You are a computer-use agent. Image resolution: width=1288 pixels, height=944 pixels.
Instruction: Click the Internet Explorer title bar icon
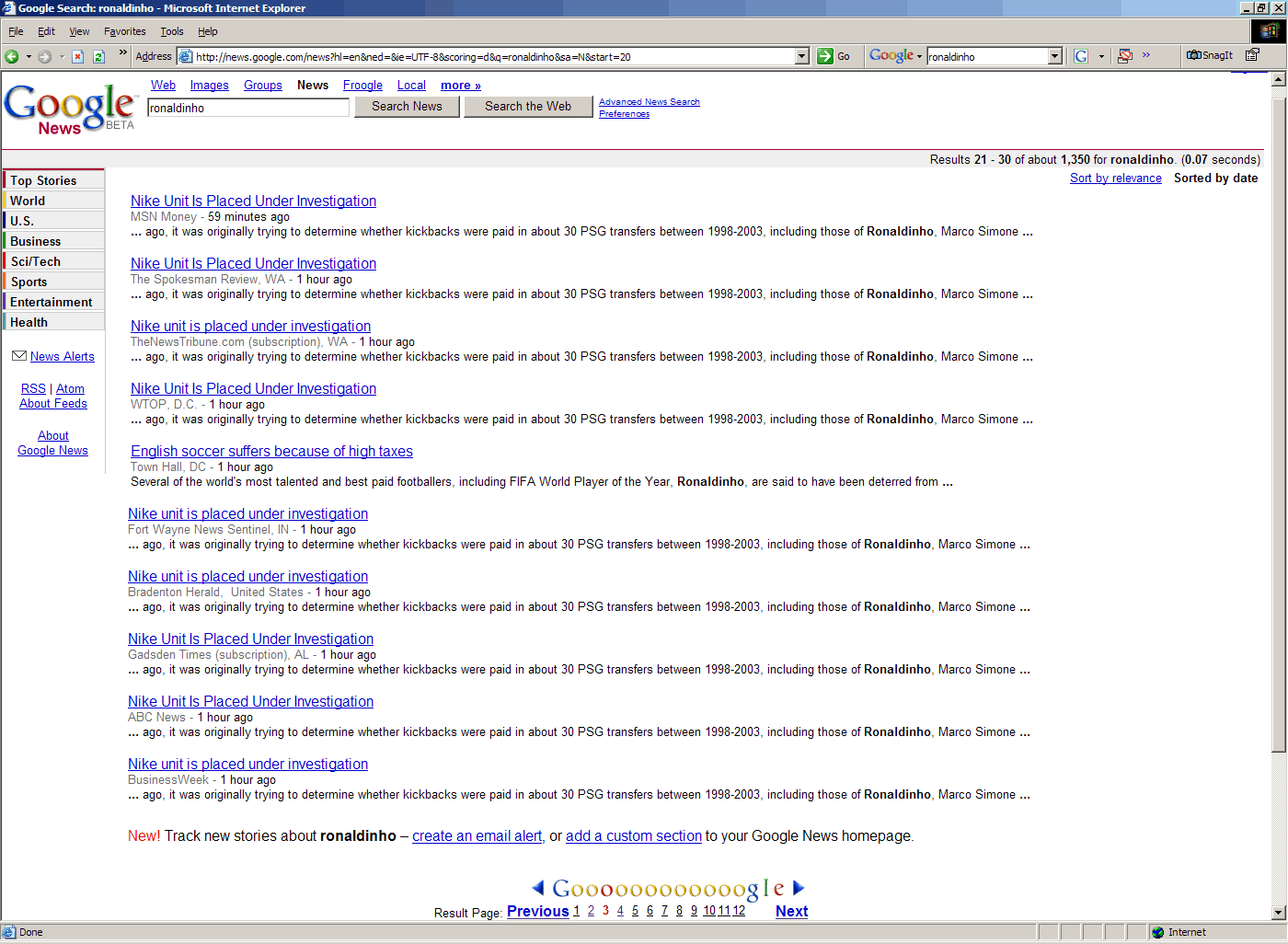[8, 7]
